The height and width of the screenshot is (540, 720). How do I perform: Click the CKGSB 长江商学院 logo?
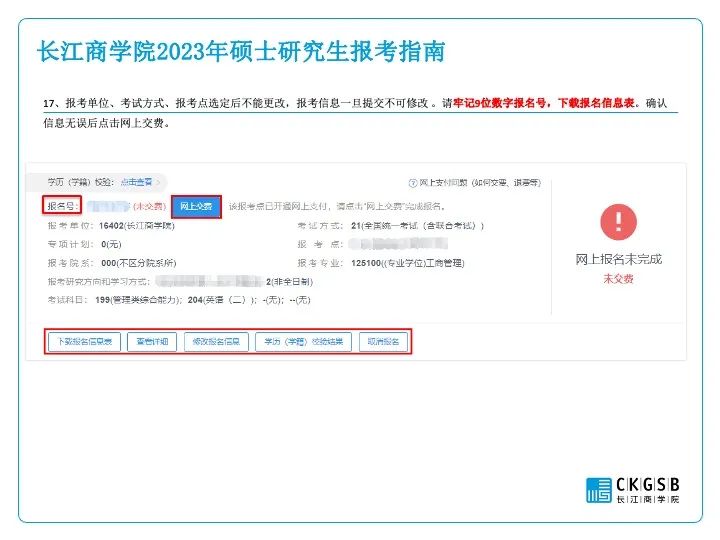[x=633, y=490]
